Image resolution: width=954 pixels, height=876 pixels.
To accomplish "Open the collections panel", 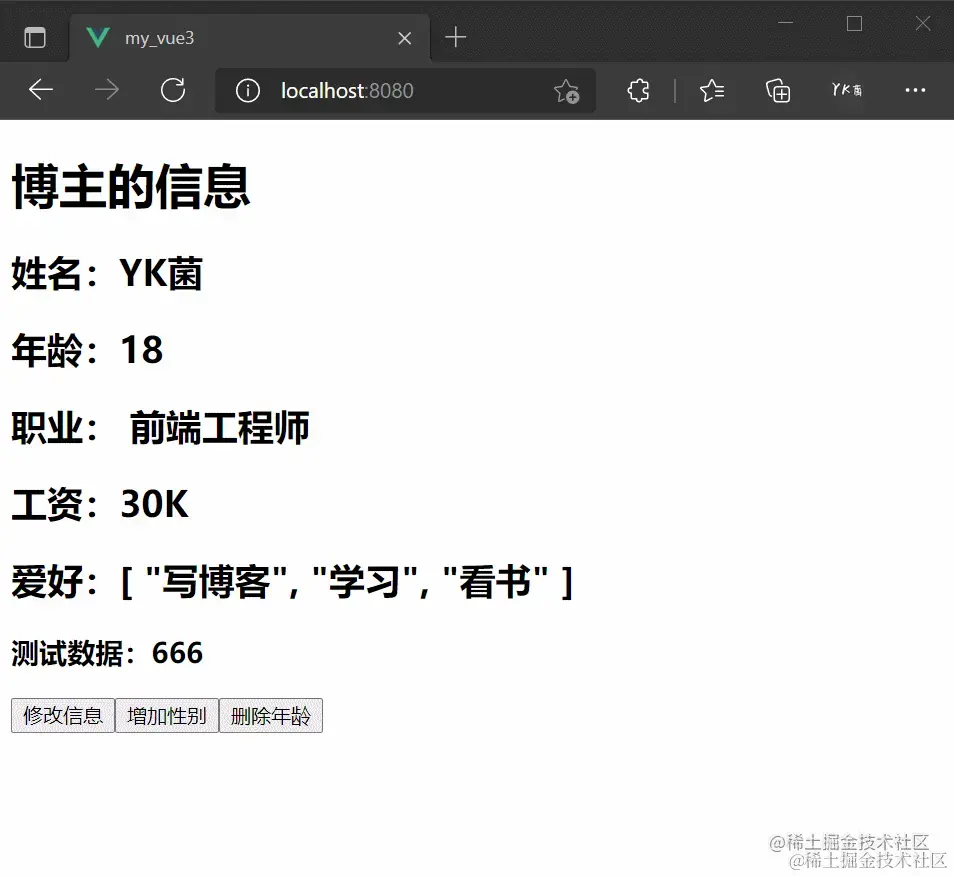I will tap(778, 91).
